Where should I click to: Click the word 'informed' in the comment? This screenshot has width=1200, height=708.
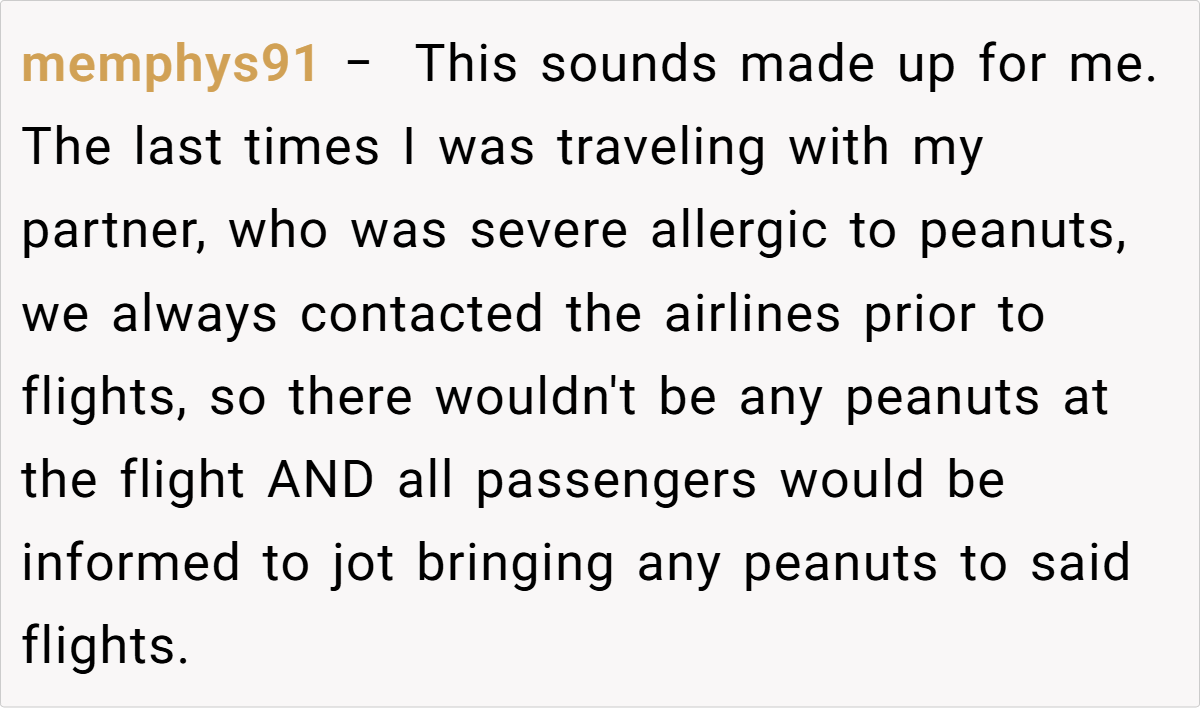[x=131, y=564]
